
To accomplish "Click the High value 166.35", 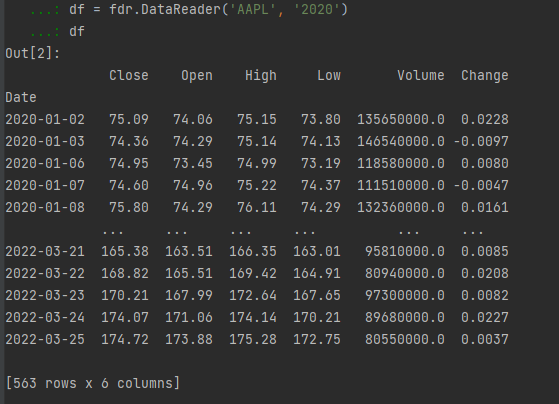I will [253, 251].
